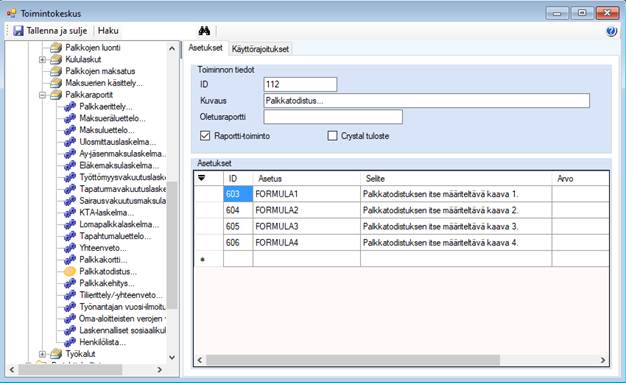This screenshot has width=626, height=383.
Task: Click the Asetus column header
Action: point(307,179)
